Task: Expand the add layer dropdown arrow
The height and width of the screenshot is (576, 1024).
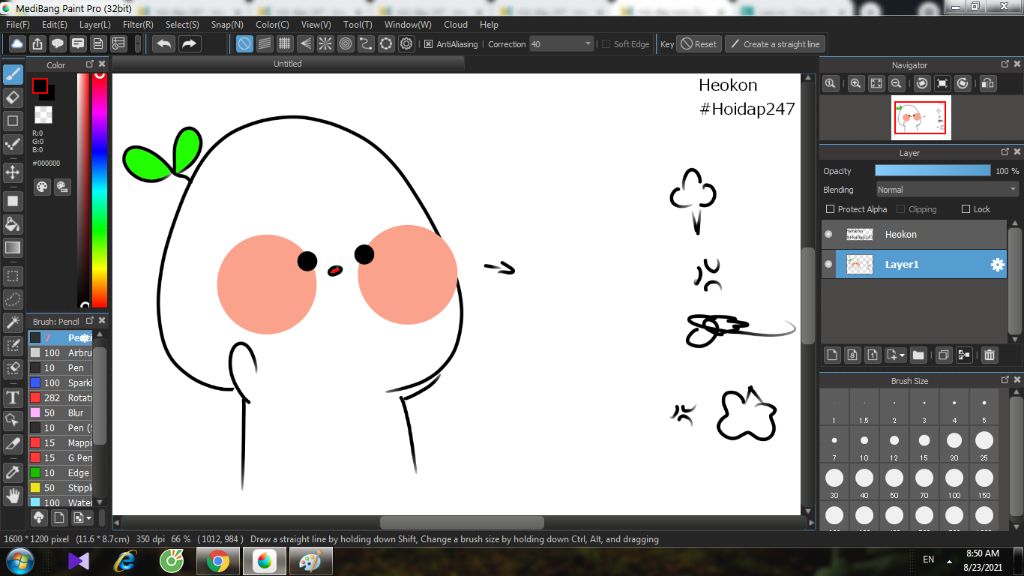Action: [902, 355]
